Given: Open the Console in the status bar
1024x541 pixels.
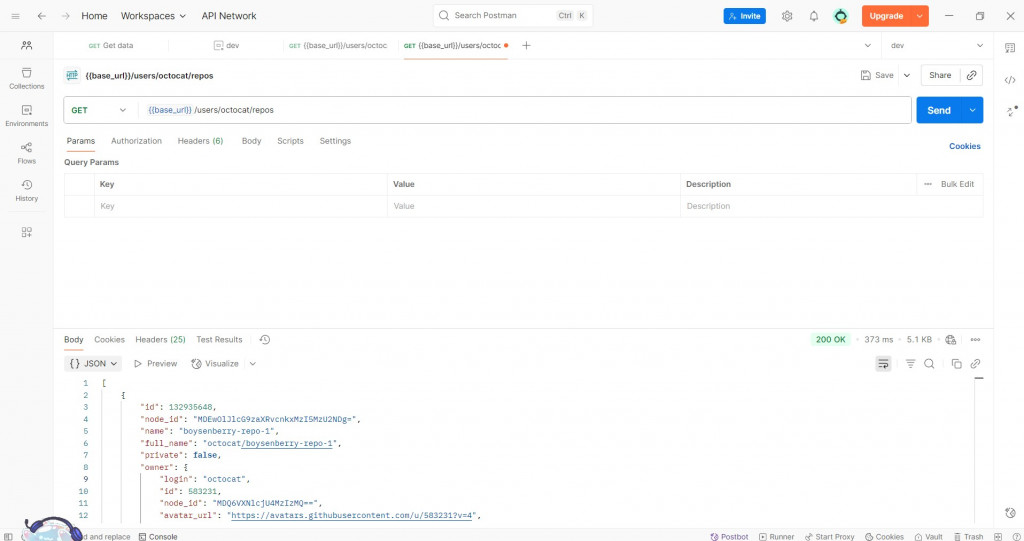Looking at the screenshot, I should point(158,536).
